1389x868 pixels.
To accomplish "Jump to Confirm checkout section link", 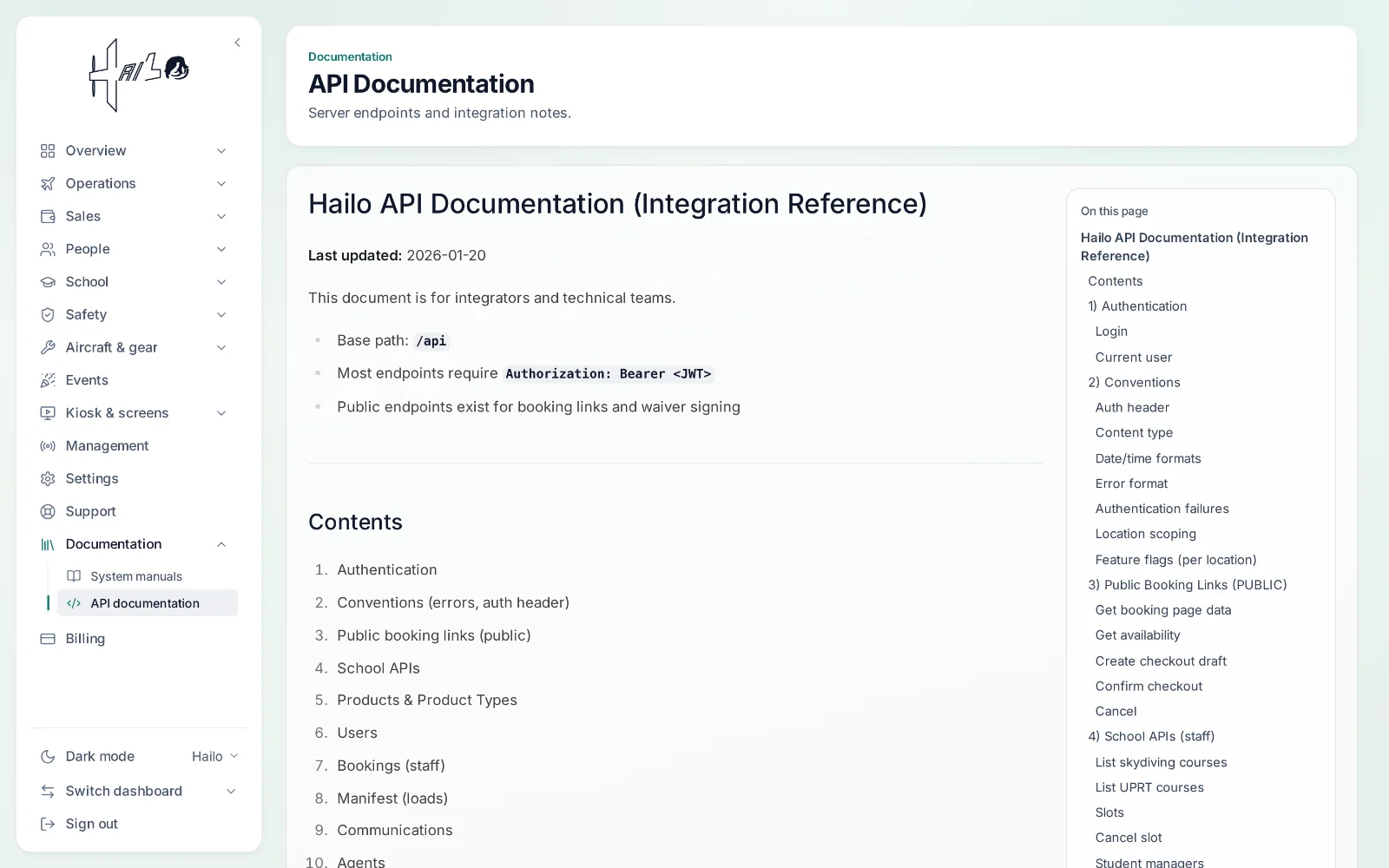I will (1149, 686).
